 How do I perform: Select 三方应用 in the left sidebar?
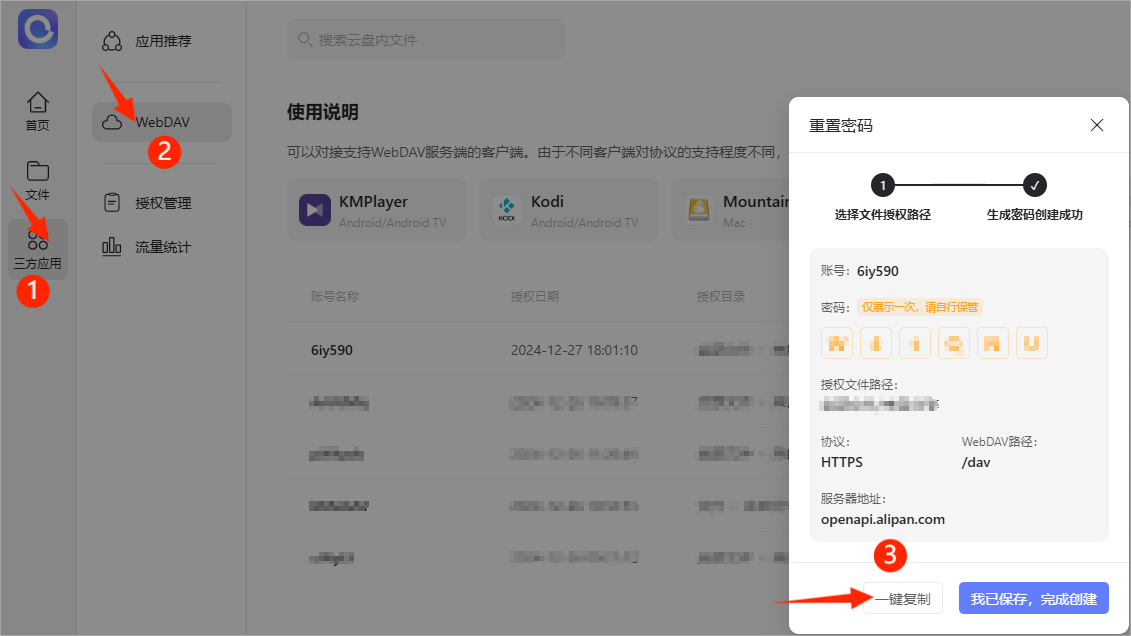coord(38,249)
